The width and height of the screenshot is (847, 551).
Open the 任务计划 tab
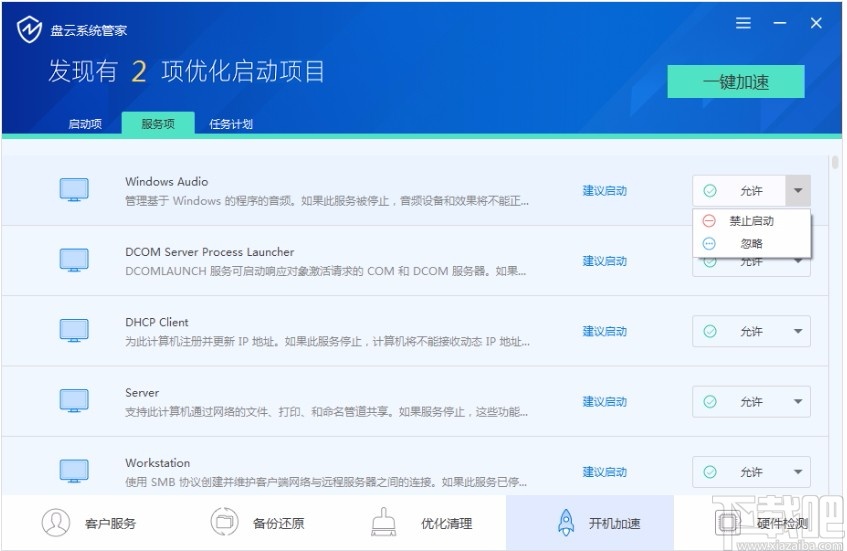pos(231,124)
